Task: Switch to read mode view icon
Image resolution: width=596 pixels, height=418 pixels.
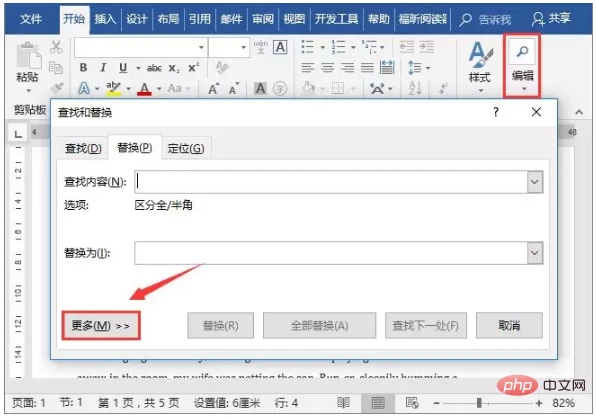Action: [x=343, y=402]
